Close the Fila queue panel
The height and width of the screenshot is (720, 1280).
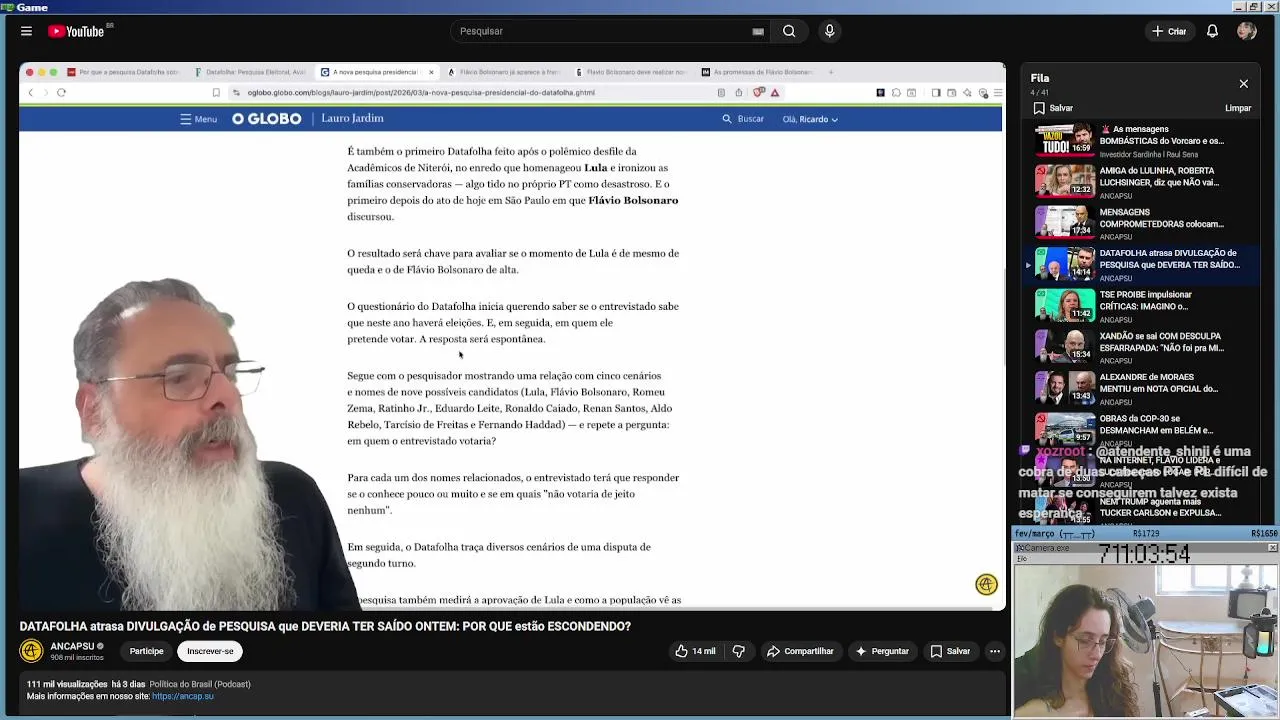click(1244, 84)
